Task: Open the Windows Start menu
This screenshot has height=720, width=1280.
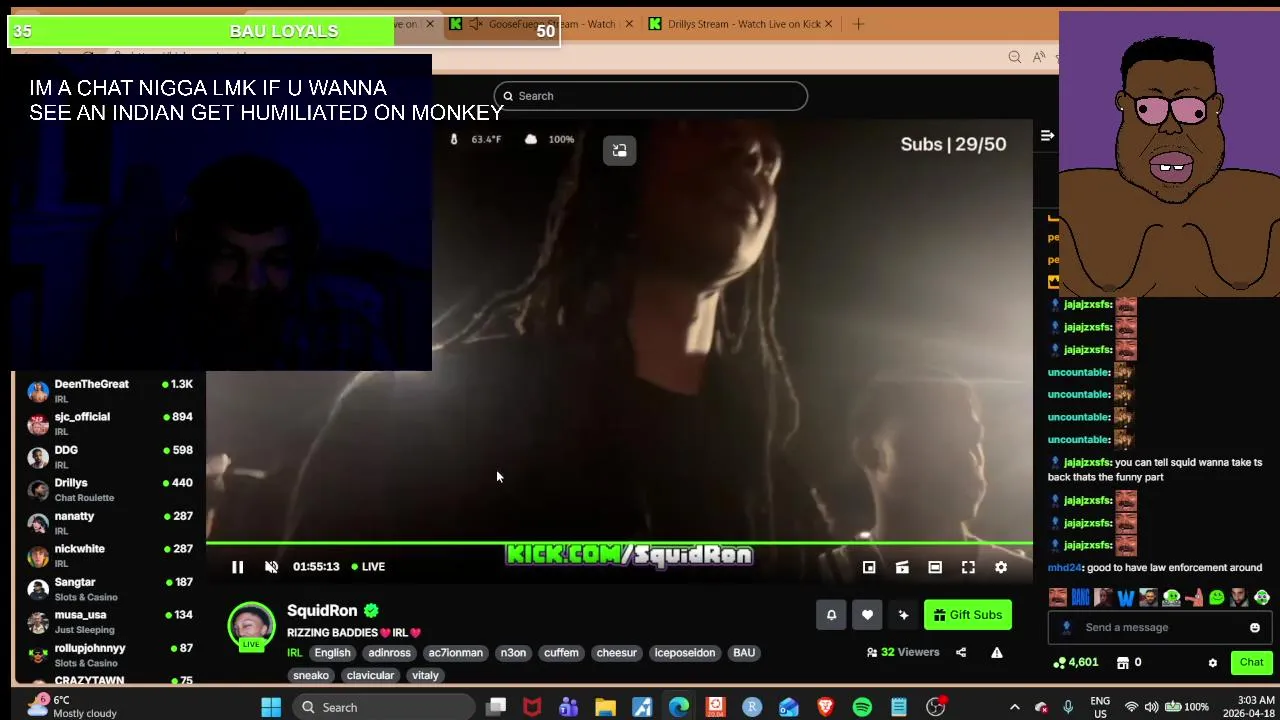Action: [x=271, y=708]
